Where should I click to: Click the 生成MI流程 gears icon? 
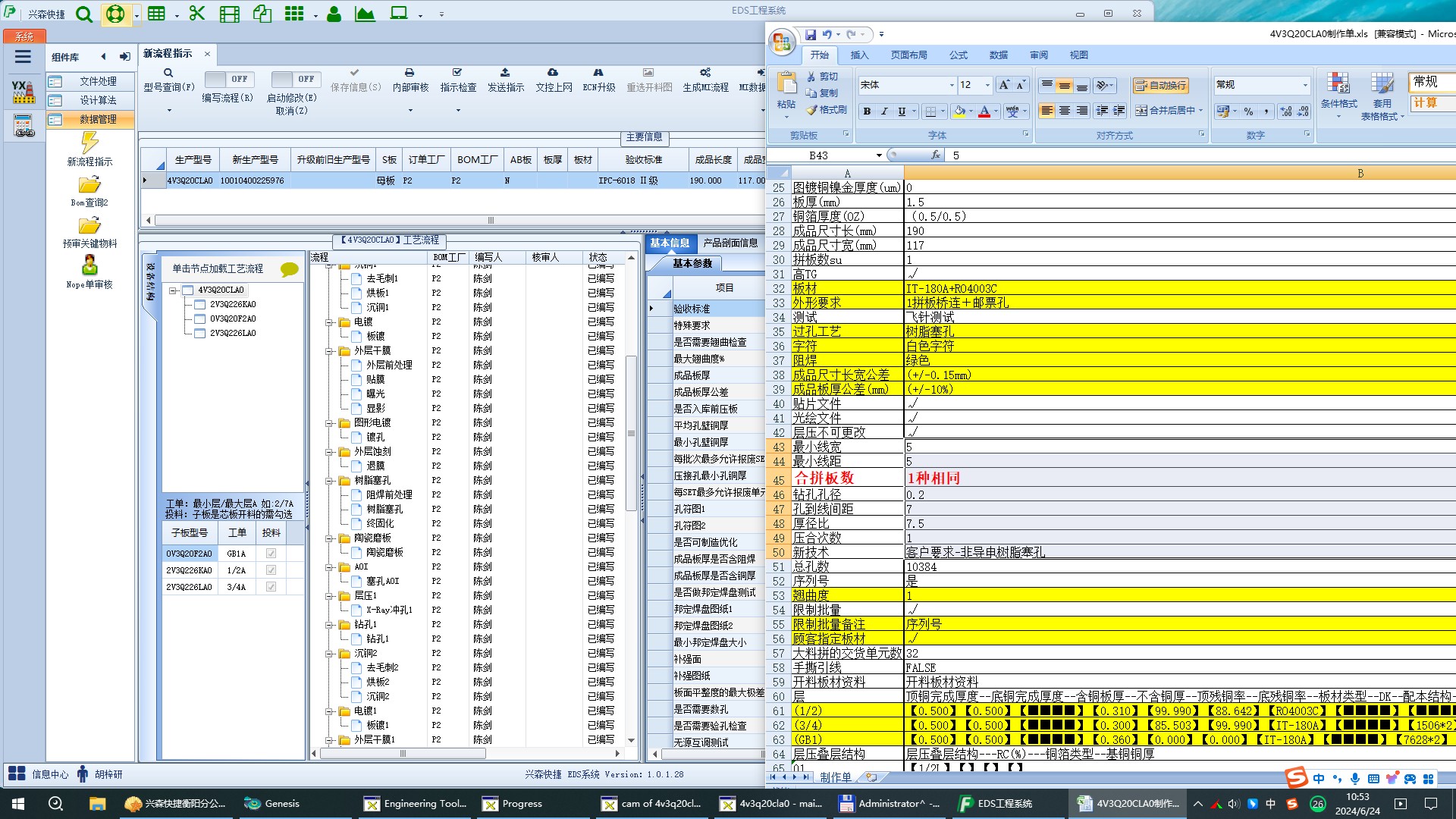[704, 73]
